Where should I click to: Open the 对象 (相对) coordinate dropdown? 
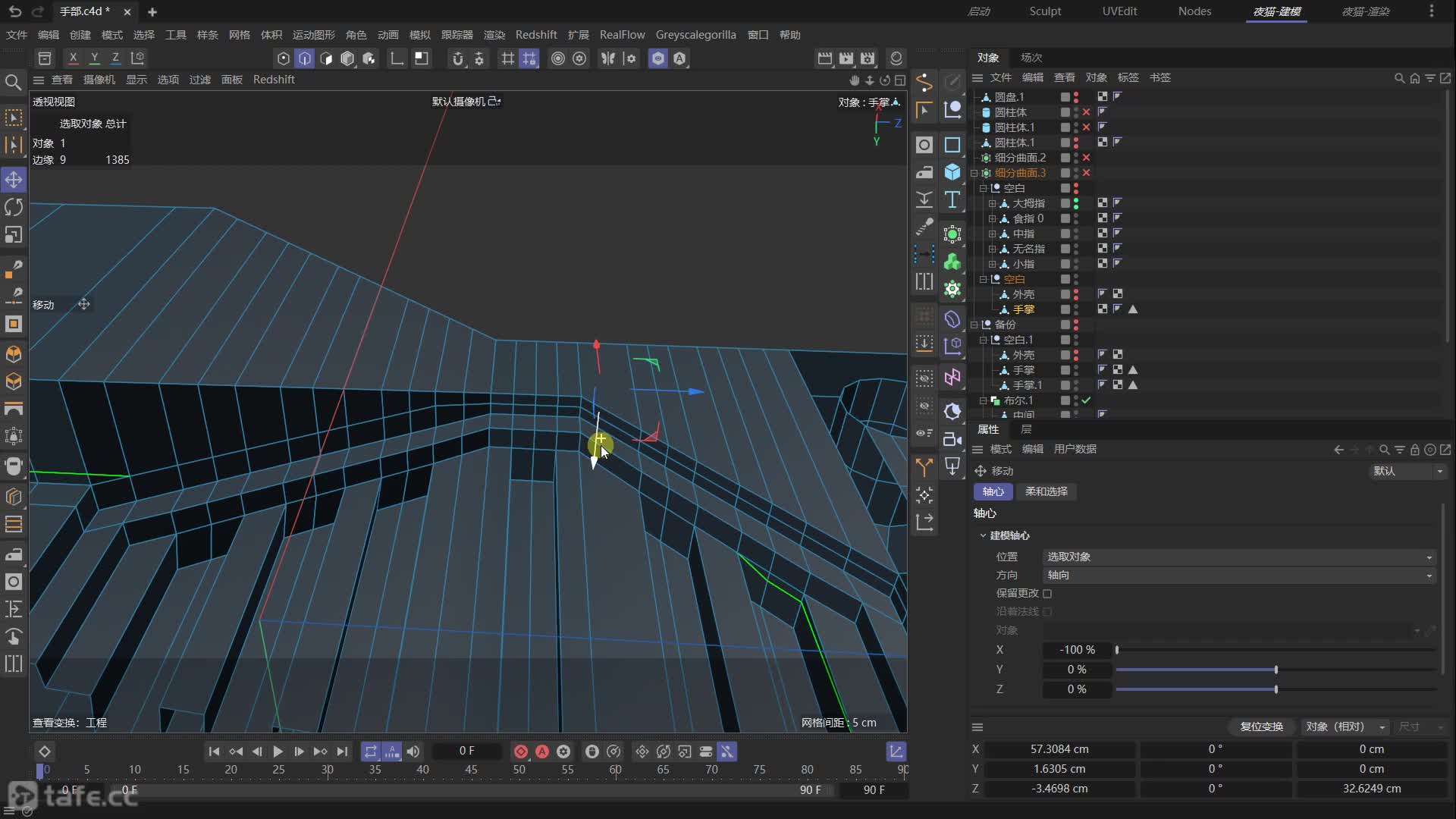tap(1345, 726)
